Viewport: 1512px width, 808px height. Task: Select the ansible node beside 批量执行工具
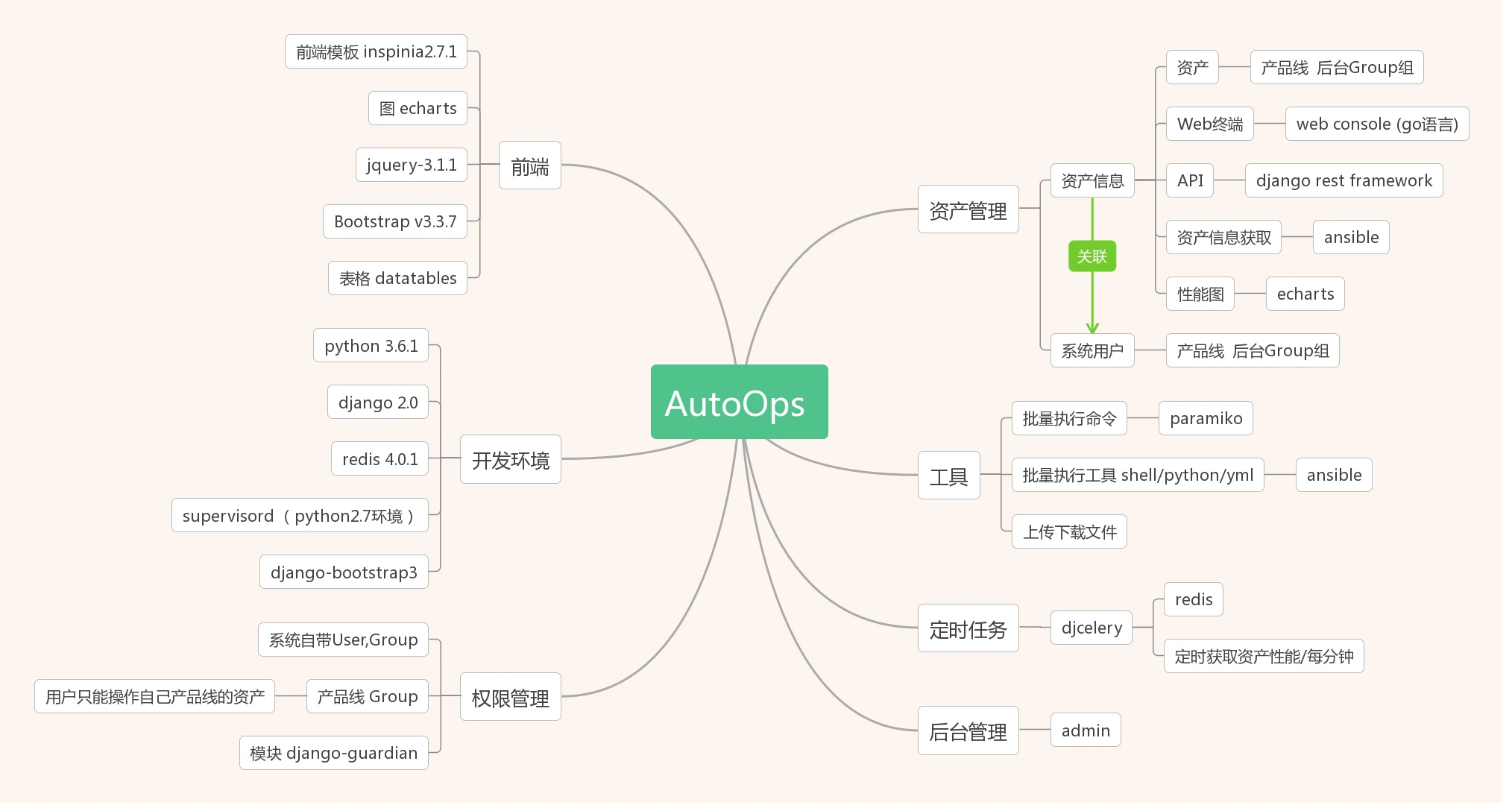[1334, 475]
